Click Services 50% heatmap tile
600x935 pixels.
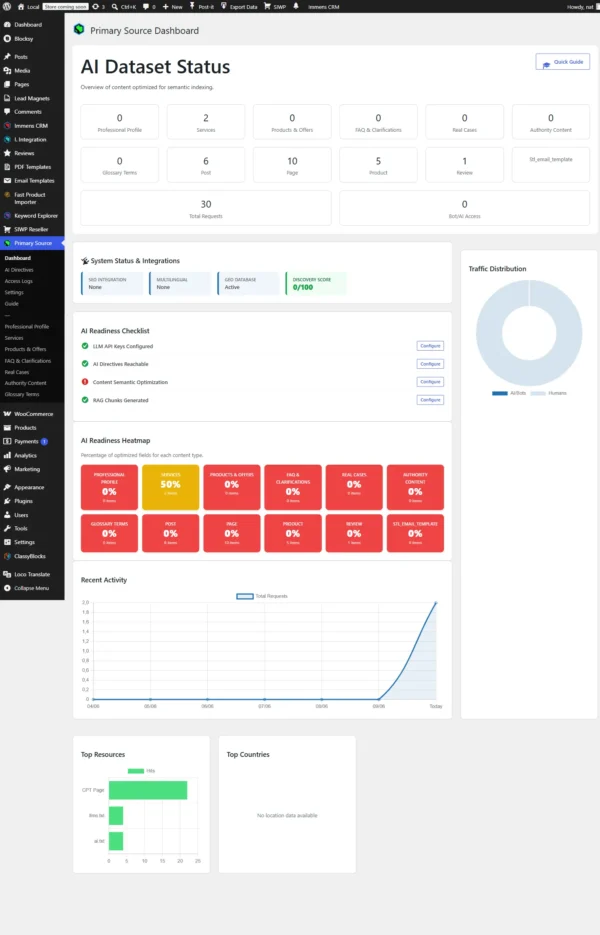pos(171,487)
